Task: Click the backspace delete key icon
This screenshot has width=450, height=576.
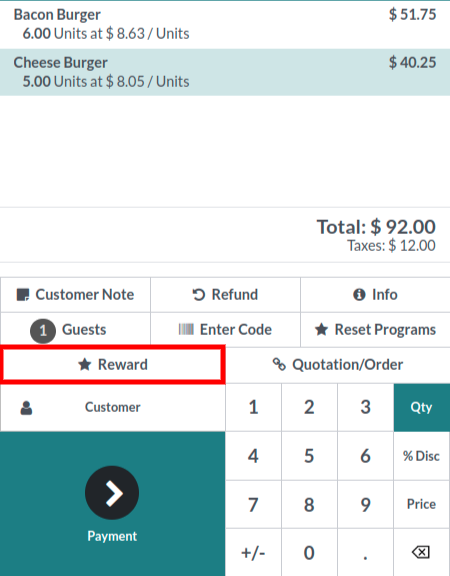Action: 421,552
